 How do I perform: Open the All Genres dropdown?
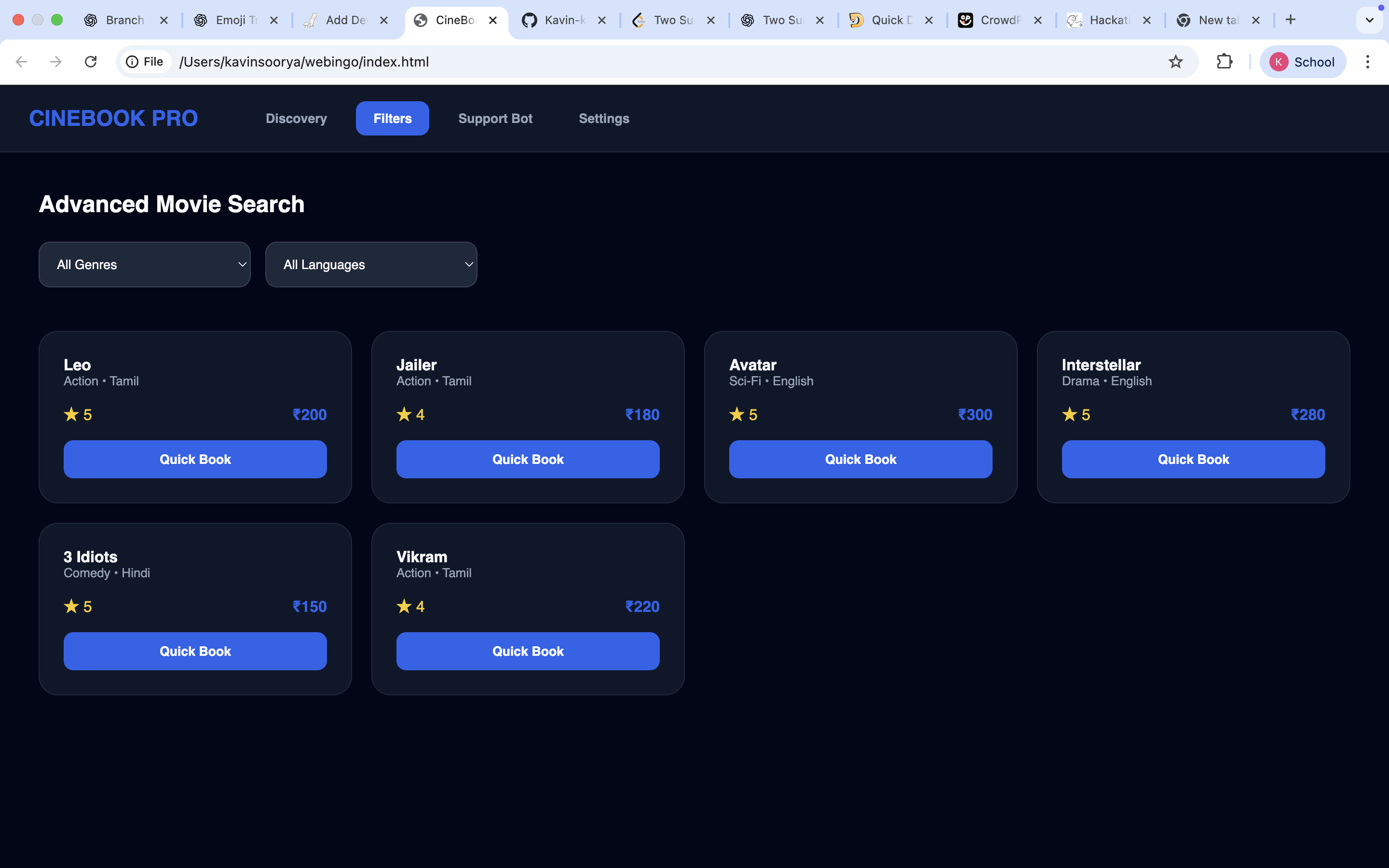click(x=144, y=265)
